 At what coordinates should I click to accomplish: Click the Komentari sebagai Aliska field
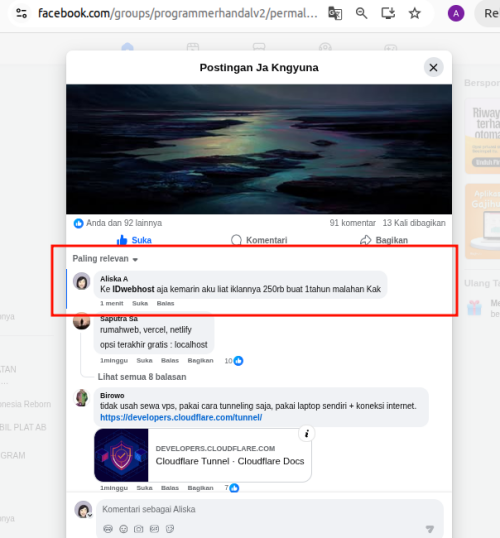[x=270, y=509]
